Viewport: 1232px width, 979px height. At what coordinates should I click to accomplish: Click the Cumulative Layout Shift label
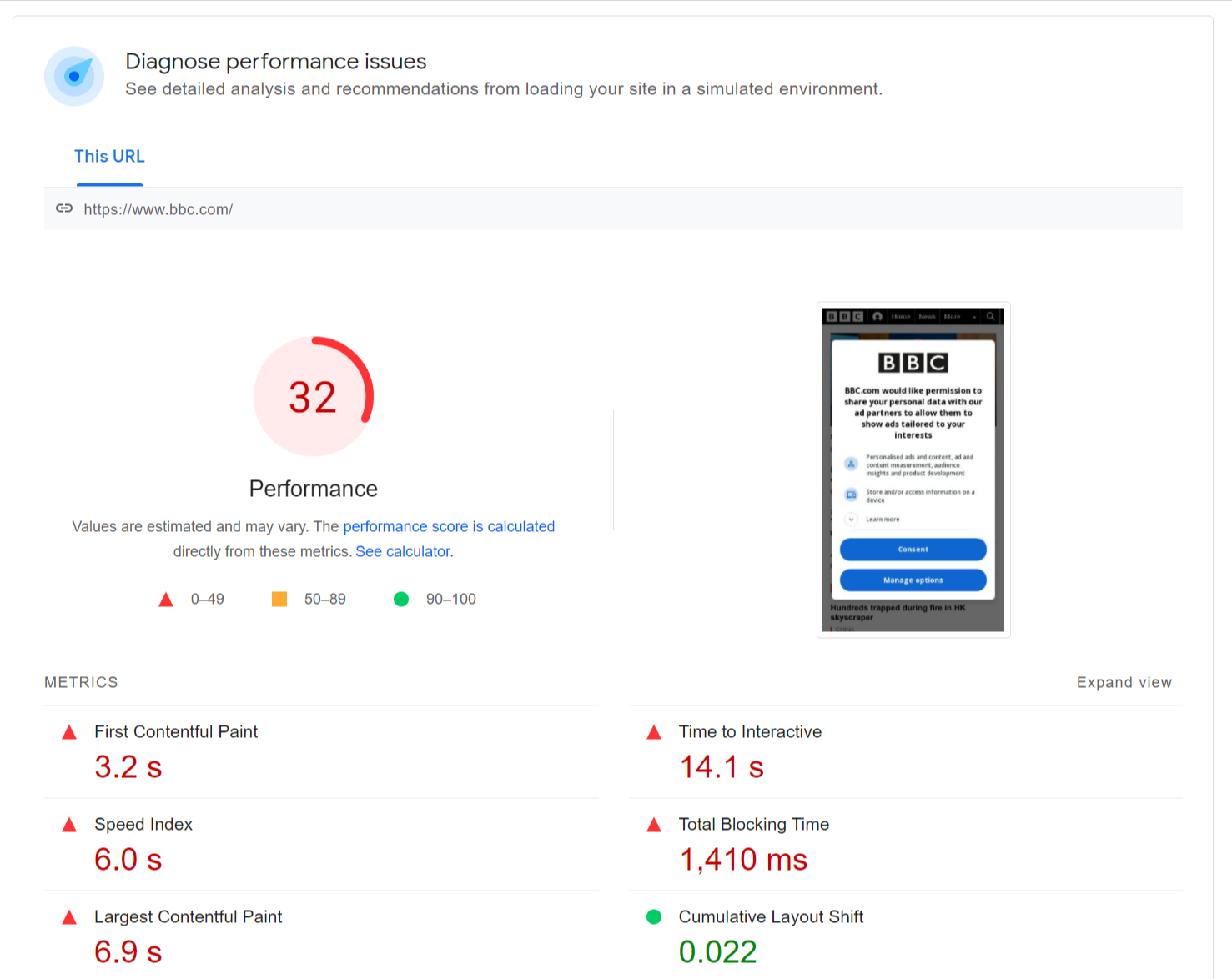pos(771,916)
